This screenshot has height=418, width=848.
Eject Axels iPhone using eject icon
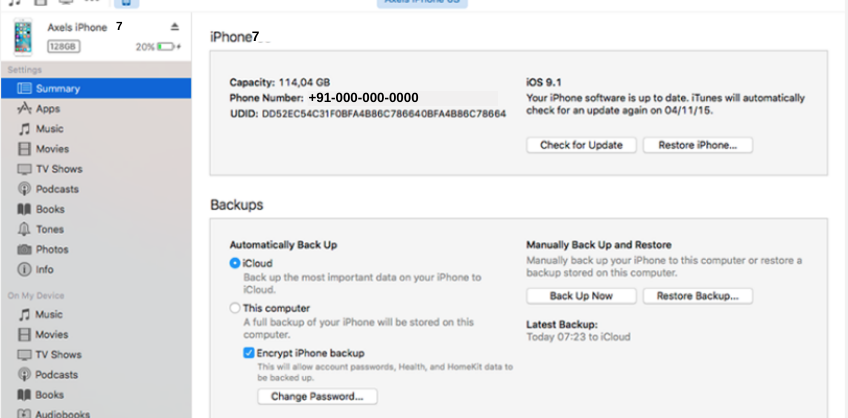point(175,27)
